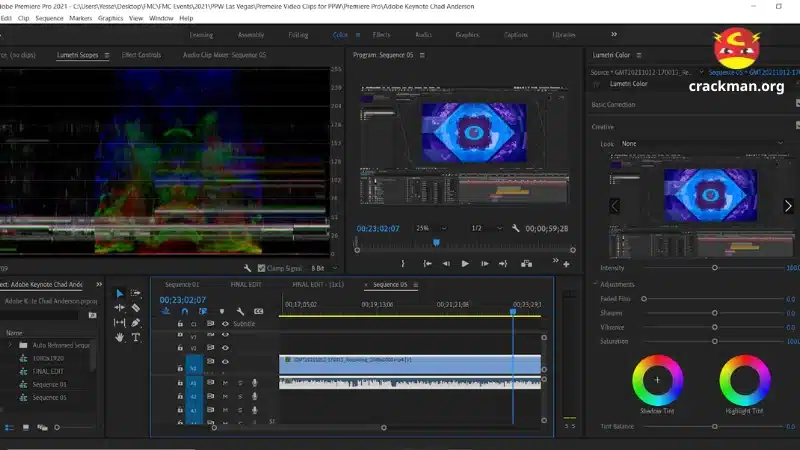
Task: Open the Look None dropdown
Action: [702, 144]
